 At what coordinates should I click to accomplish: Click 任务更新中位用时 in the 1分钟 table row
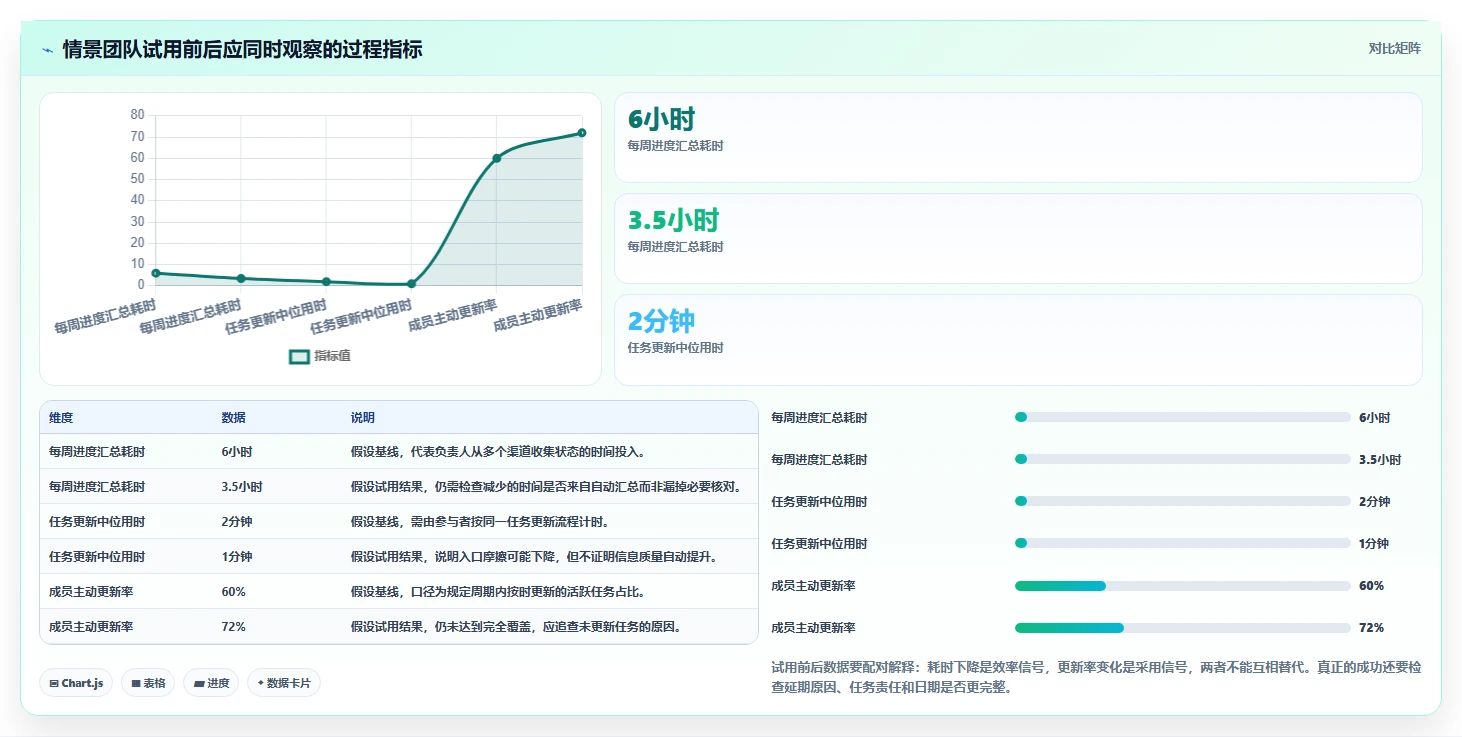(x=97, y=557)
